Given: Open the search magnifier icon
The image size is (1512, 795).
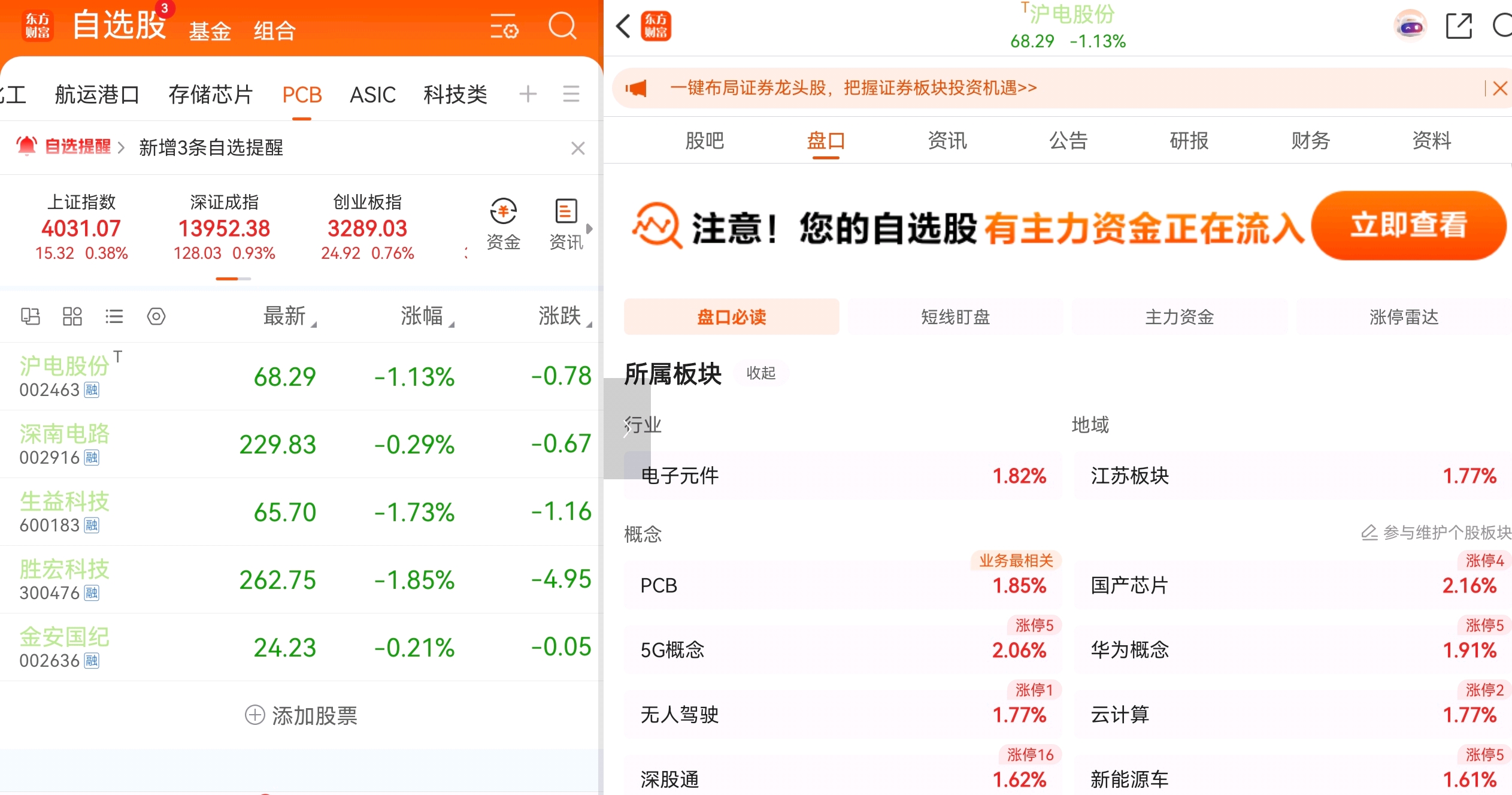Looking at the screenshot, I should pos(562,26).
